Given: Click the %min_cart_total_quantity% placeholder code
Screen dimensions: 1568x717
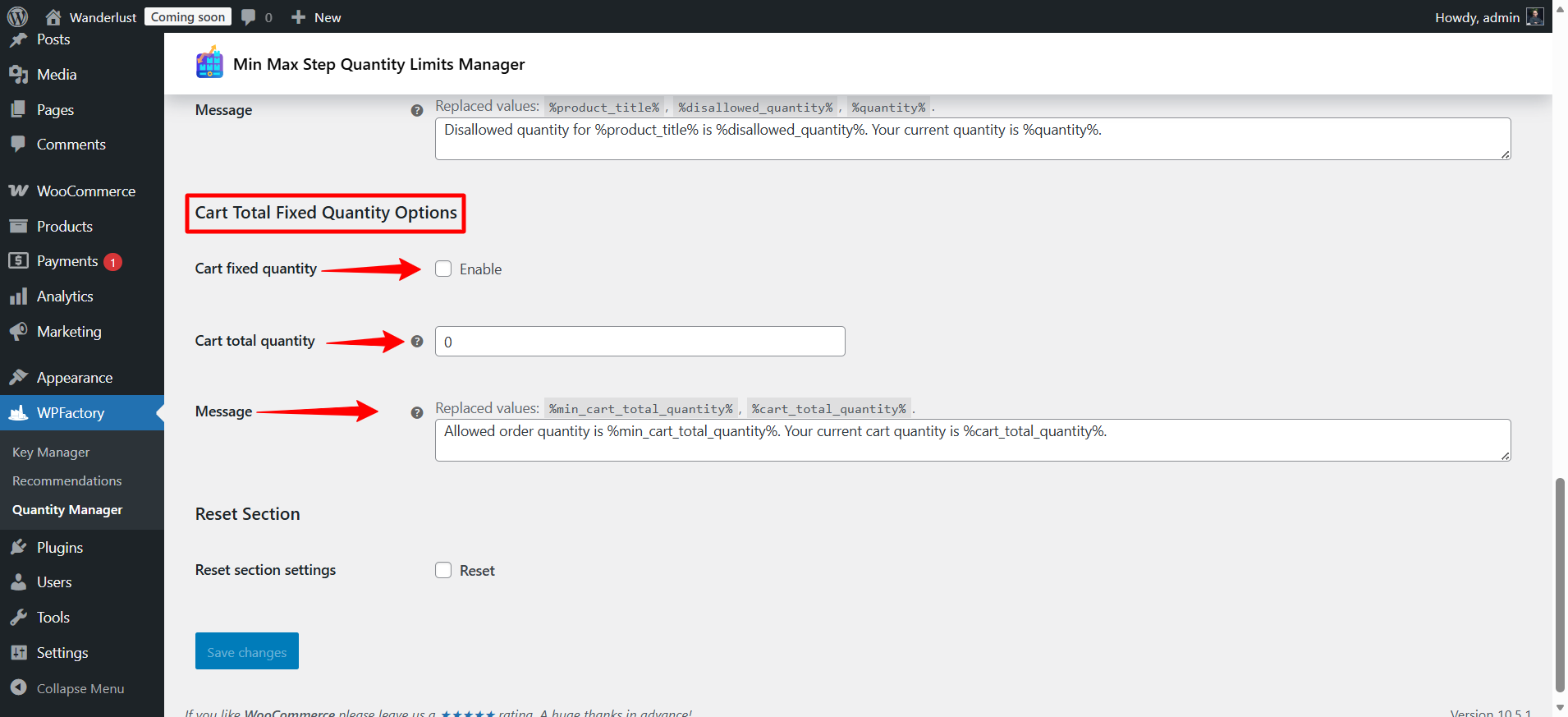Looking at the screenshot, I should pos(641,409).
